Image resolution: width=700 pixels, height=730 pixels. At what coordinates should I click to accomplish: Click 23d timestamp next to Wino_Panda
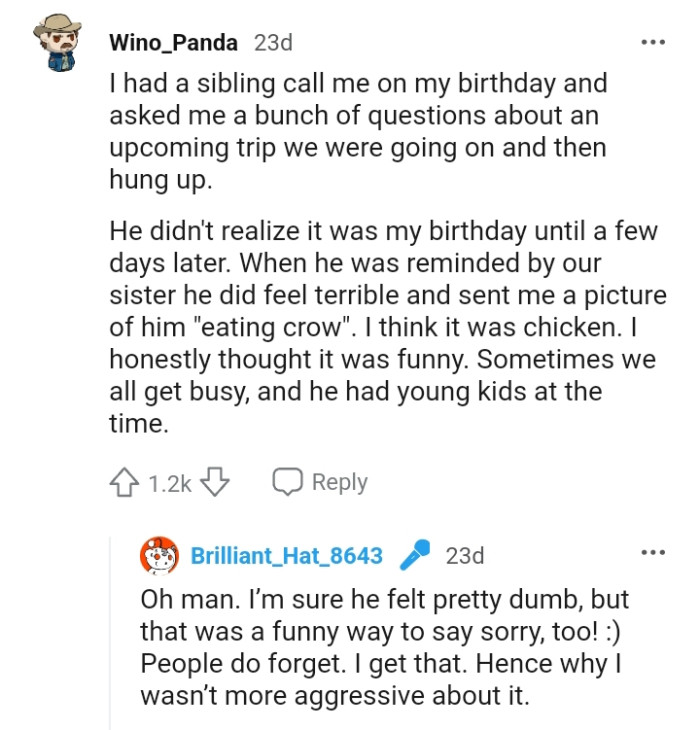point(274,43)
